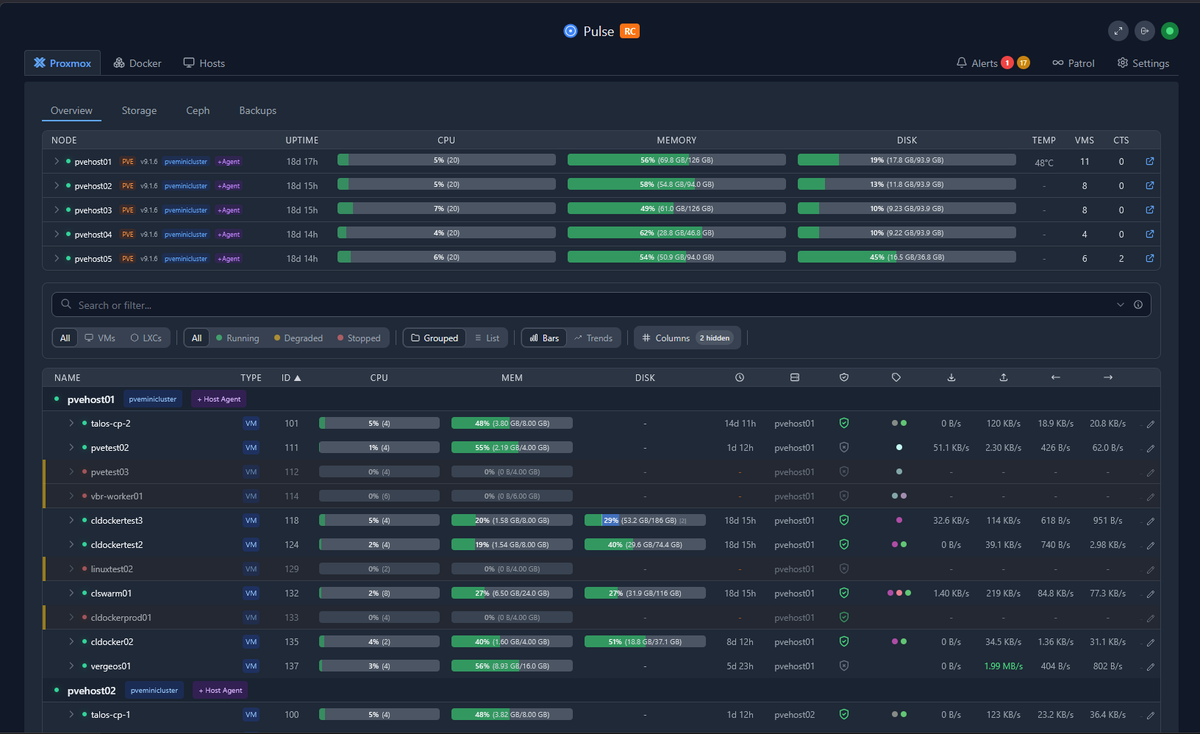
Task: Open the search filter dropdown chevron
Action: pos(1120,304)
